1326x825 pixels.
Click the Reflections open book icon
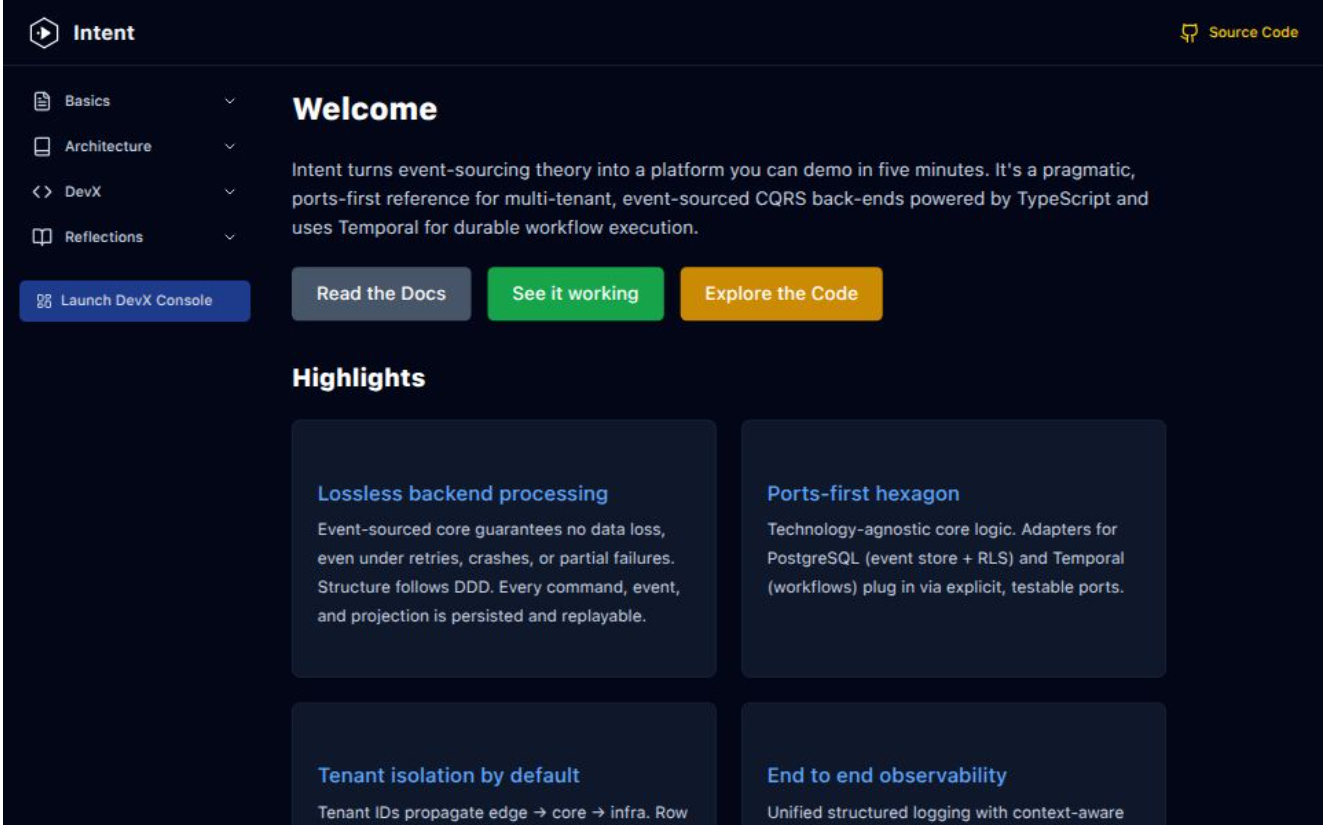click(x=42, y=237)
